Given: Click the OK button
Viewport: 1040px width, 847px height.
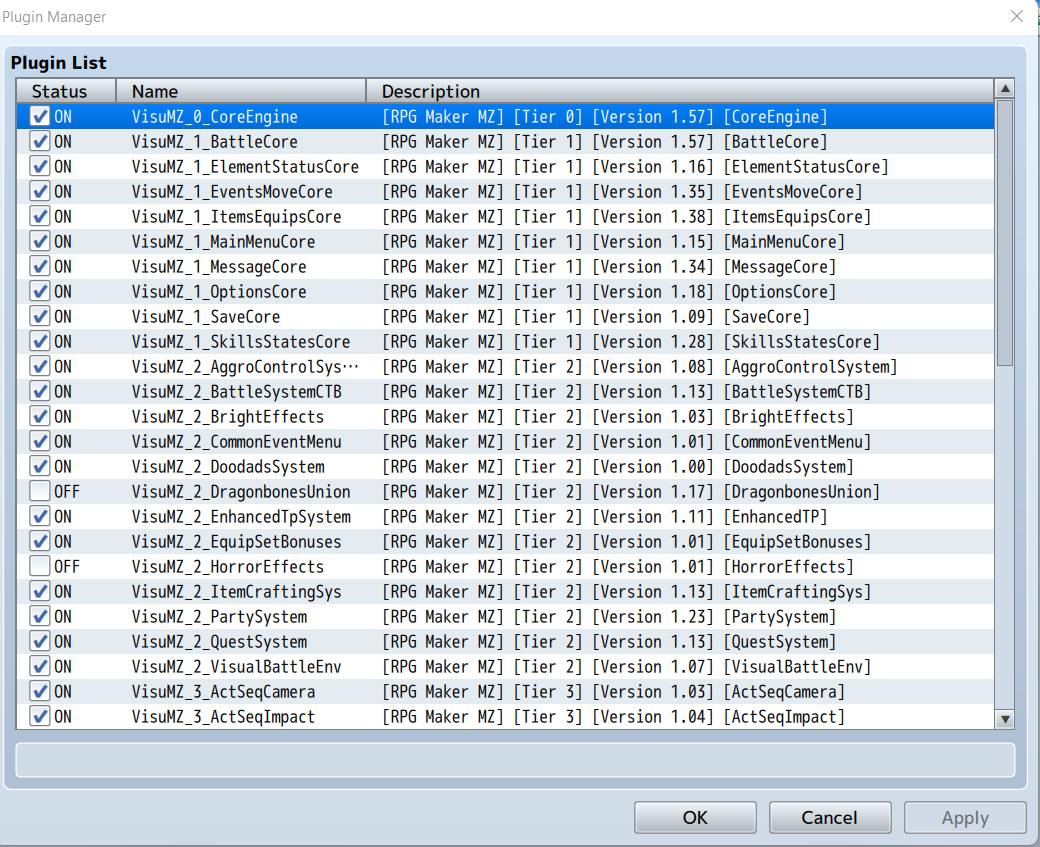Looking at the screenshot, I should point(695,817).
